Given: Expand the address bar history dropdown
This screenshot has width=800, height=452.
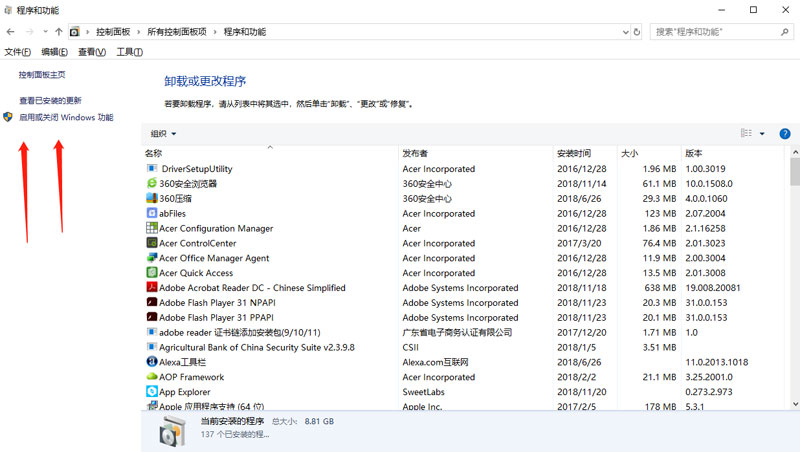Looking at the screenshot, I should pos(626,32).
